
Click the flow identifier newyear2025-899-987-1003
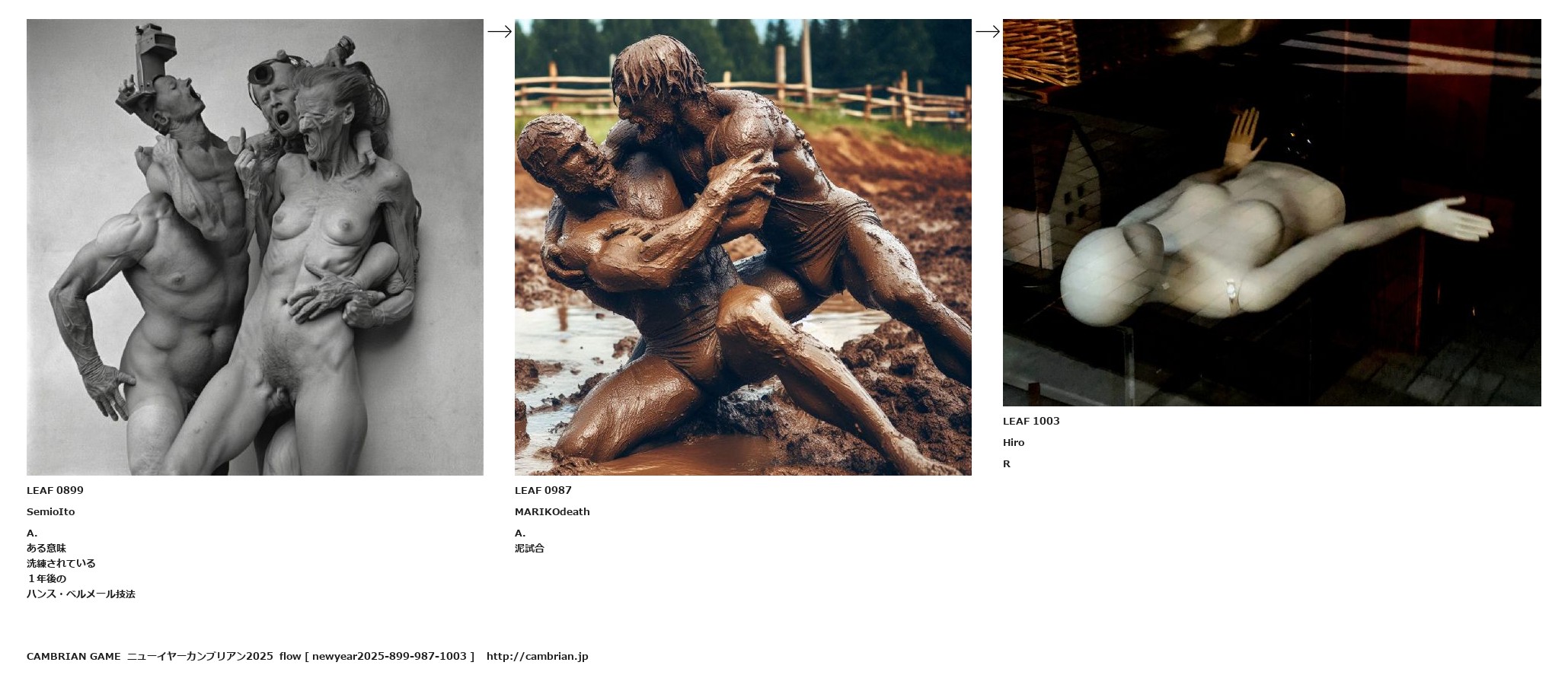click(389, 656)
